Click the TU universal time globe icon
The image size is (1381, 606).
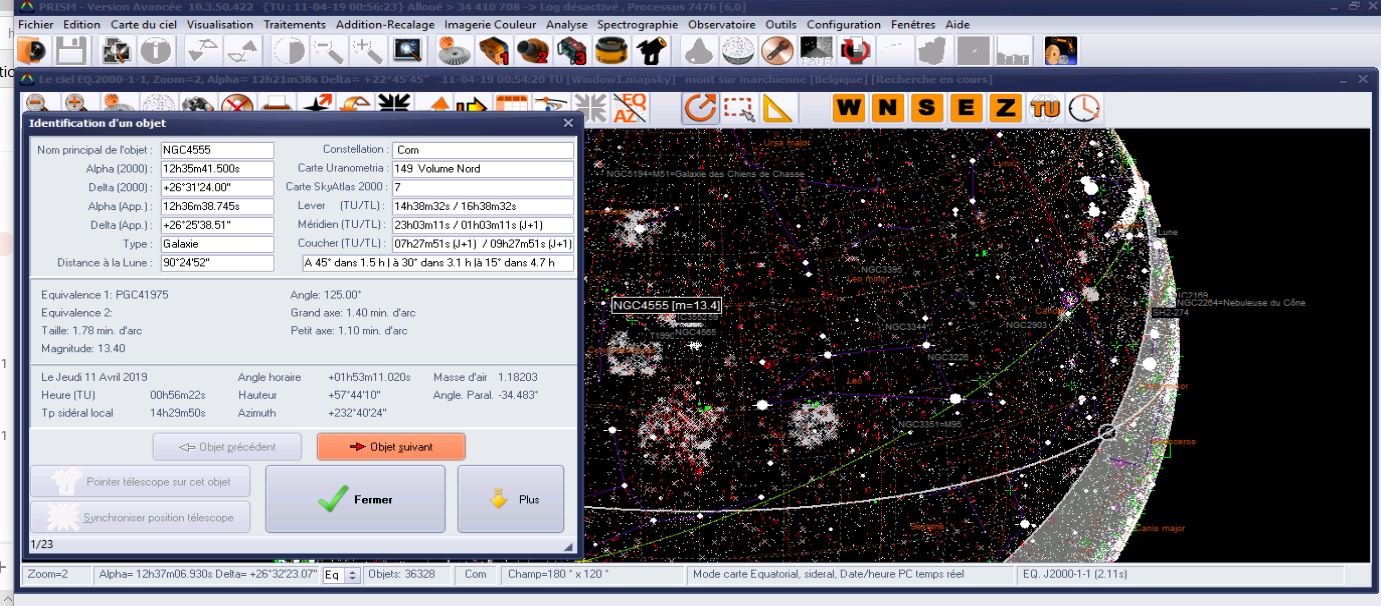coord(1045,108)
